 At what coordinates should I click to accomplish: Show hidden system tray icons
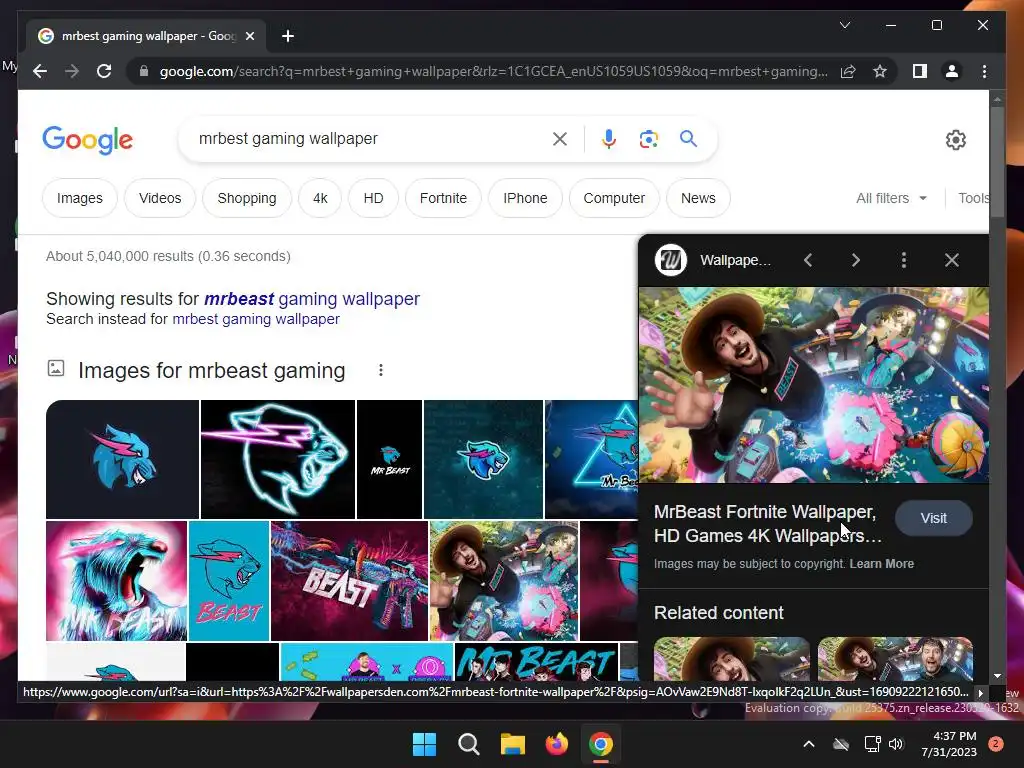coord(808,744)
